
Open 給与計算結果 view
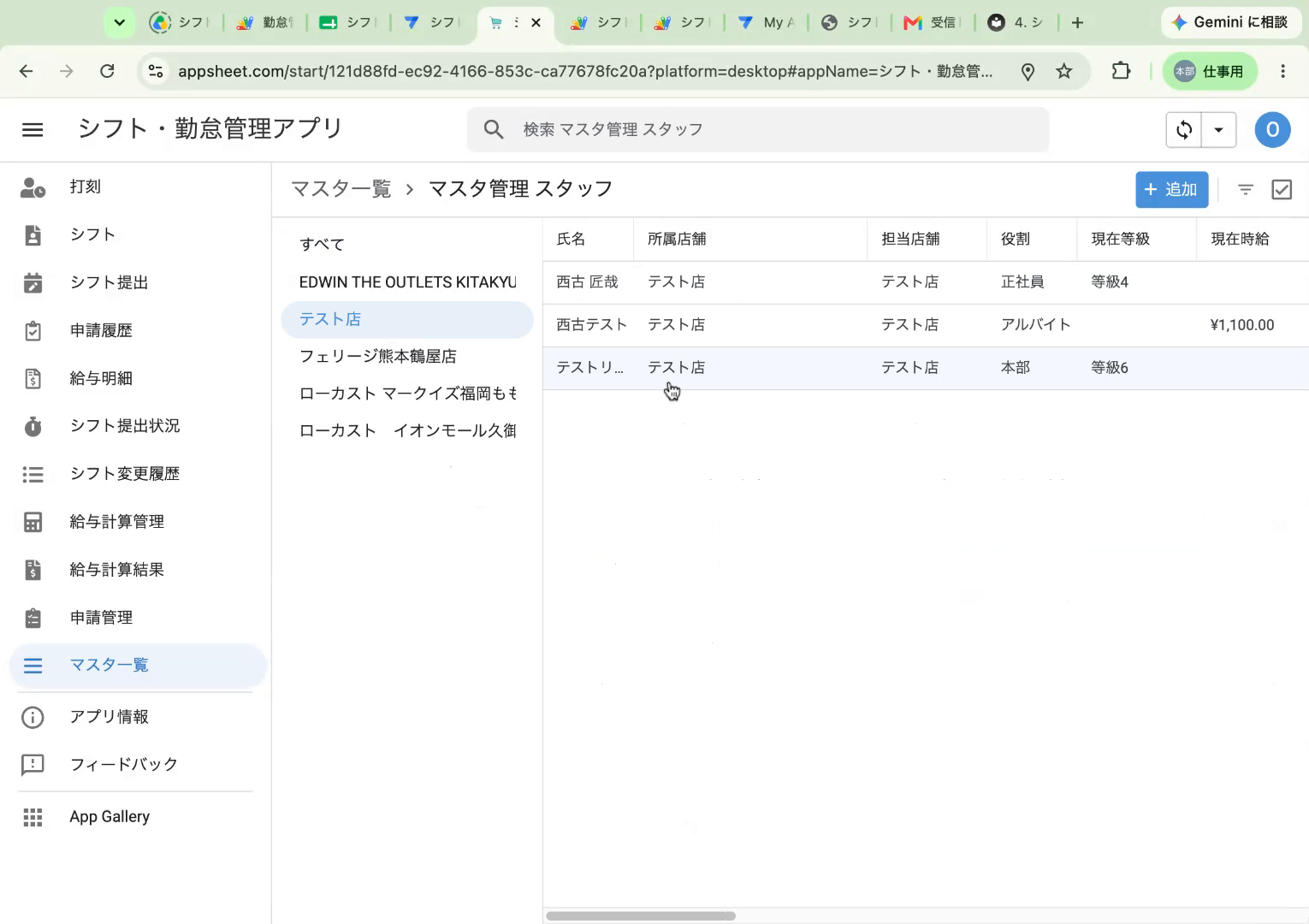[x=137, y=570]
